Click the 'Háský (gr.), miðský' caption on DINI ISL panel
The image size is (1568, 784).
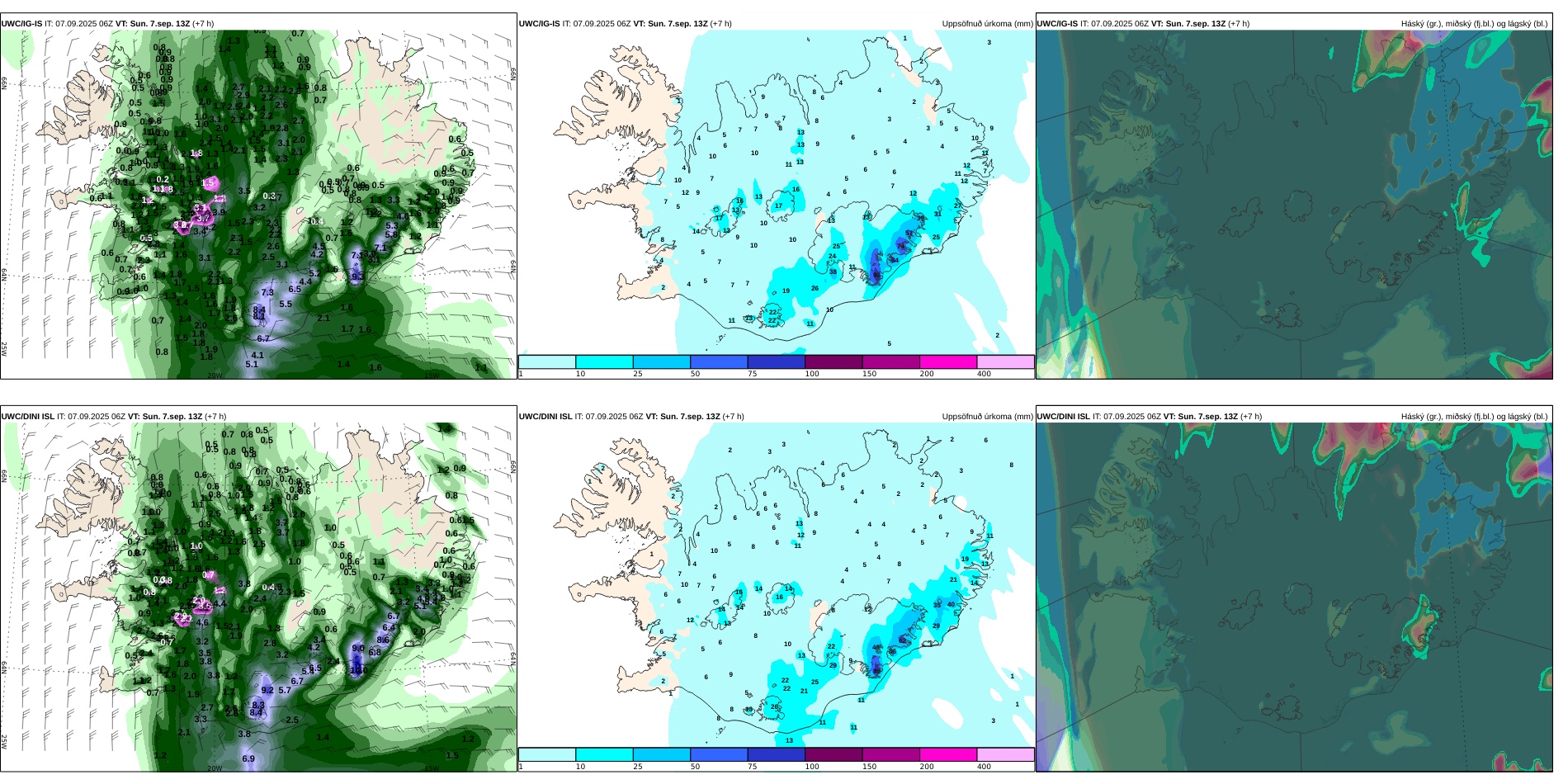pos(1475,417)
